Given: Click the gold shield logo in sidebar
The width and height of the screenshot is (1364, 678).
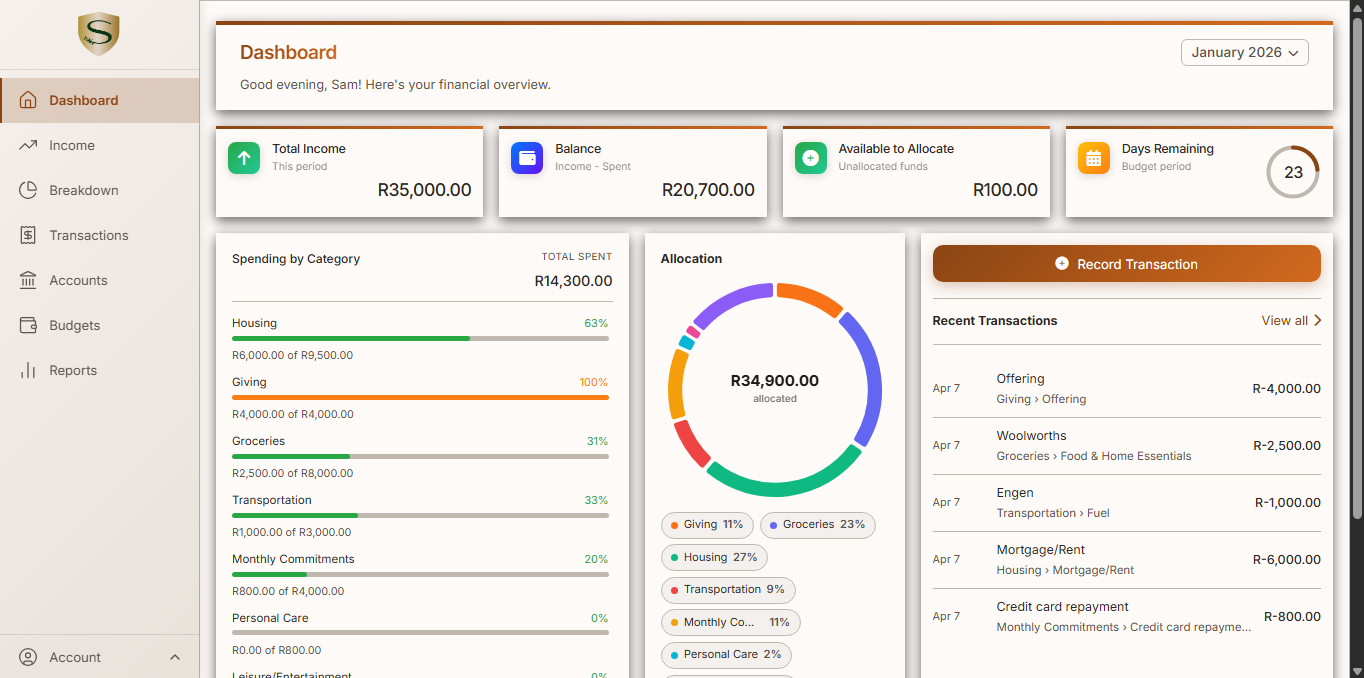Looking at the screenshot, I should click(99, 35).
